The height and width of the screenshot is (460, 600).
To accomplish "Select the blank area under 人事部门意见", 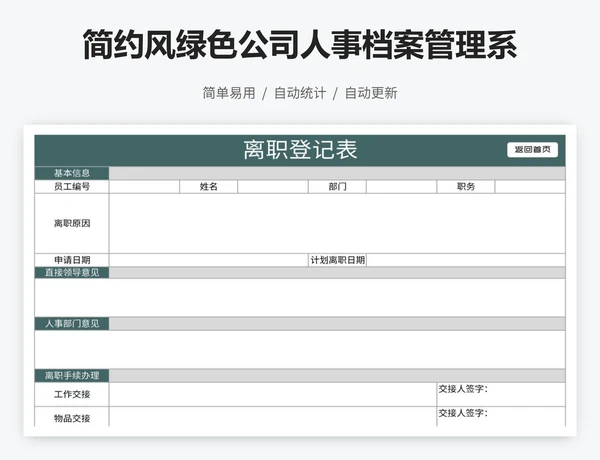I will tap(300, 349).
